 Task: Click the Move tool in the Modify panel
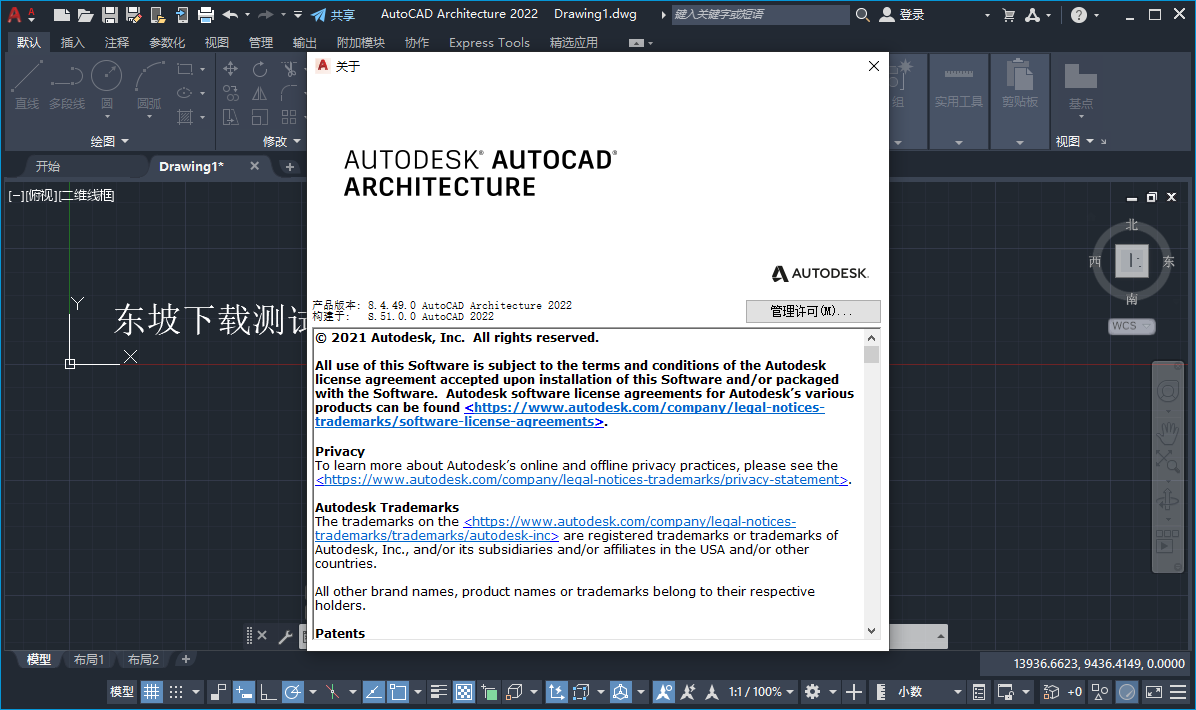[229, 69]
